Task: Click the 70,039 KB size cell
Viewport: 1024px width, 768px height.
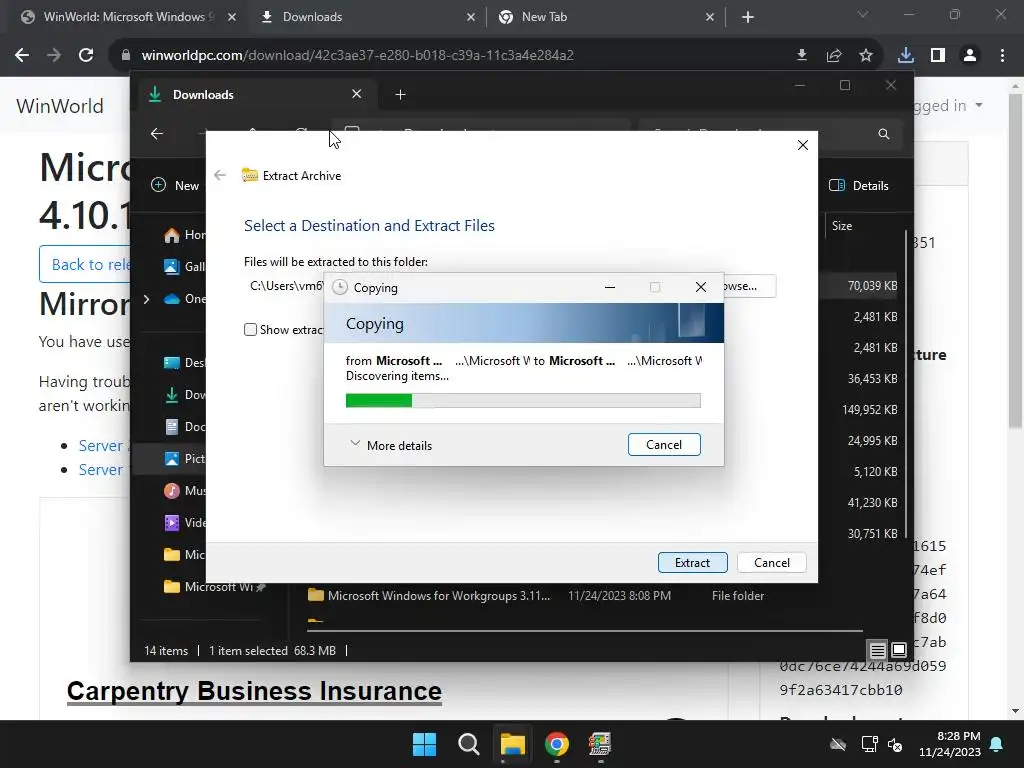Action: click(x=872, y=286)
